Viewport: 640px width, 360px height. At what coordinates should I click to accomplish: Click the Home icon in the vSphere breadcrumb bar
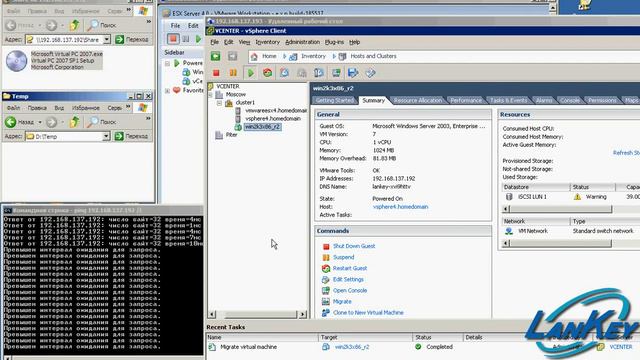point(254,56)
